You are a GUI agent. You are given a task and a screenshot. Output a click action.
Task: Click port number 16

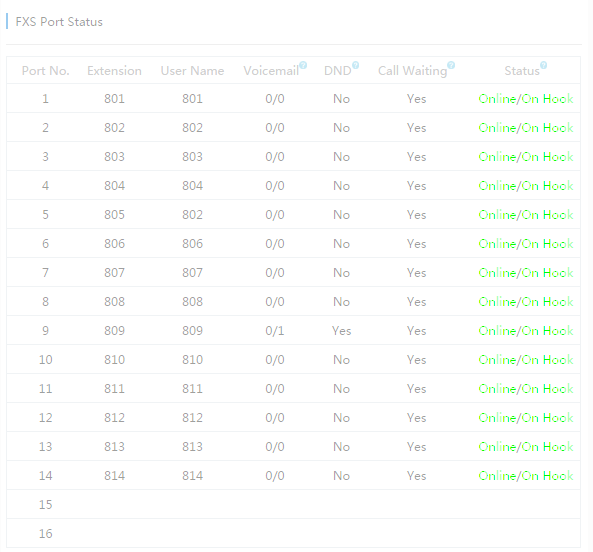point(45,533)
